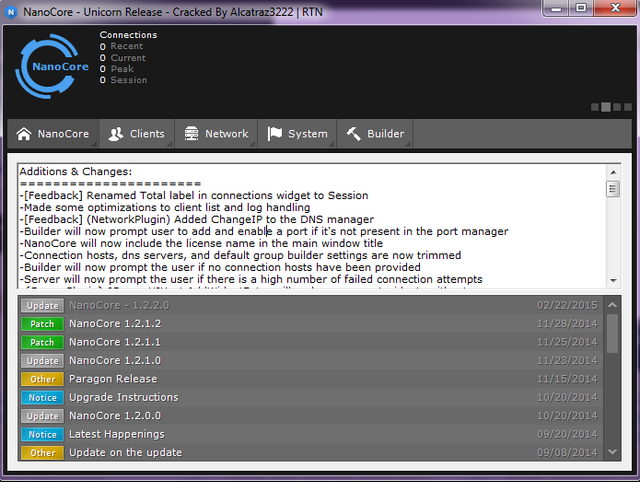Image resolution: width=640 pixels, height=482 pixels.
Task: Click the changelog scrollbar thumb
Action: point(613,189)
